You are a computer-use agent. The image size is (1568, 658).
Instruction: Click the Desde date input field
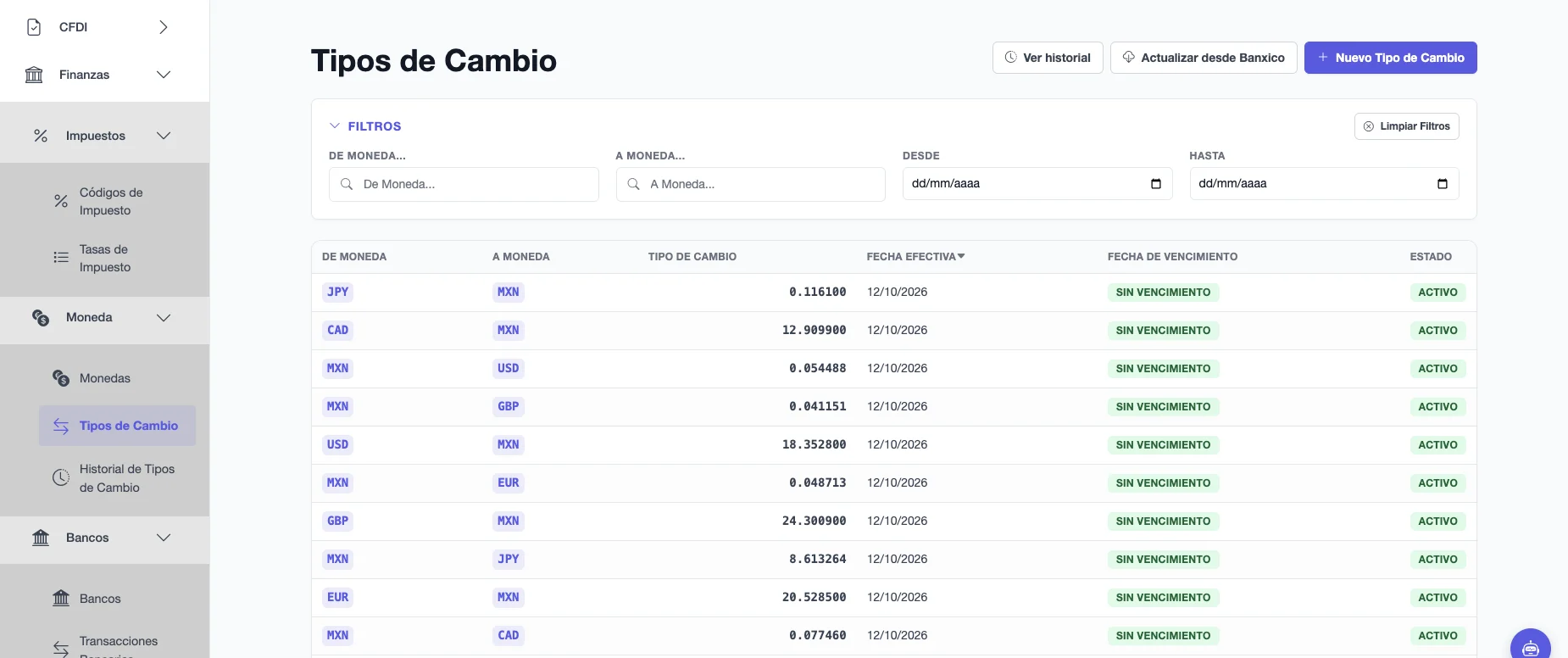[x=1037, y=184]
